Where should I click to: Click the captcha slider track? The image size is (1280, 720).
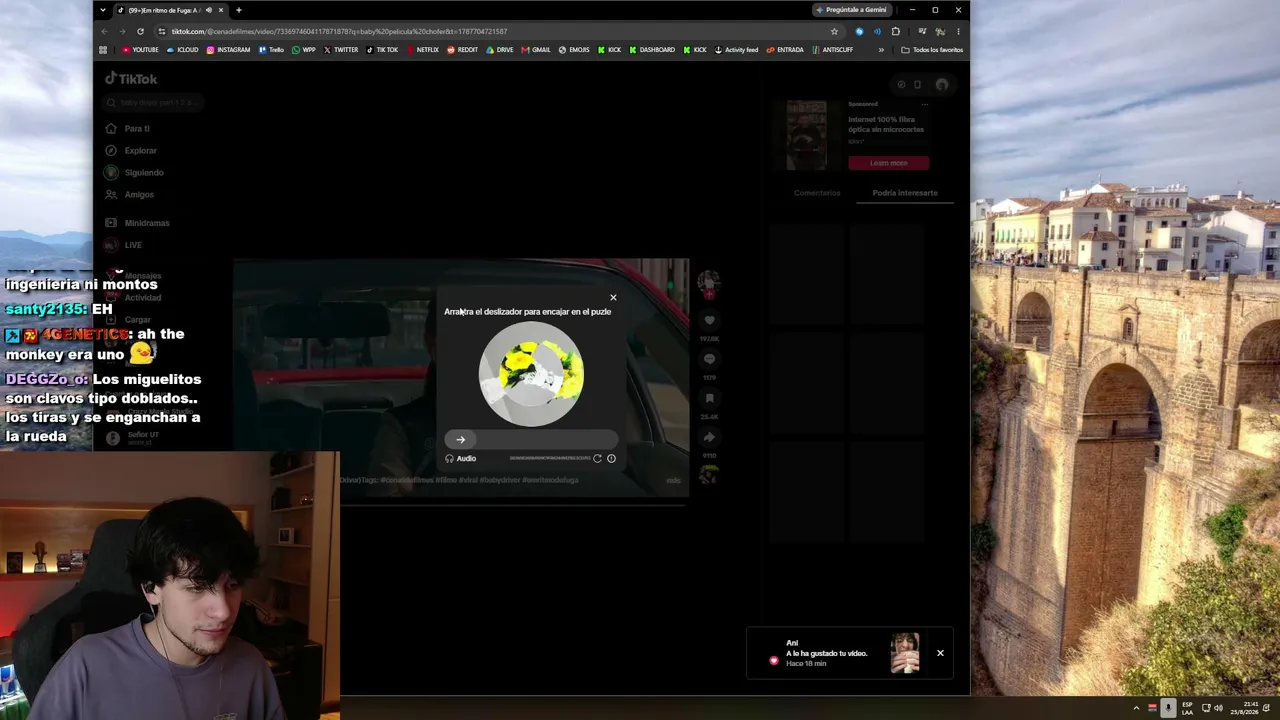click(x=531, y=439)
